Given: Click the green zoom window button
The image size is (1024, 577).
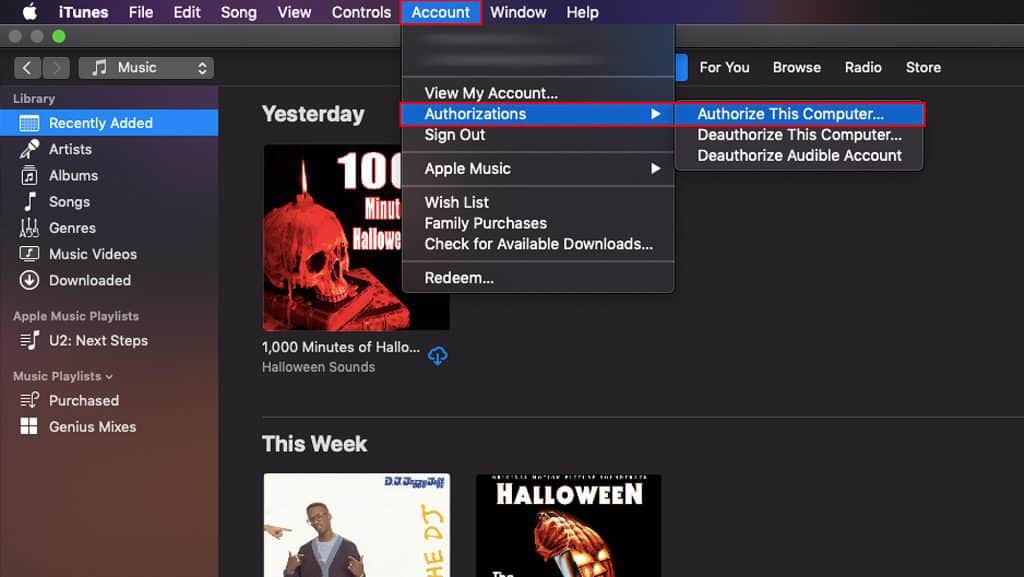Looking at the screenshot, I should 59,37.
